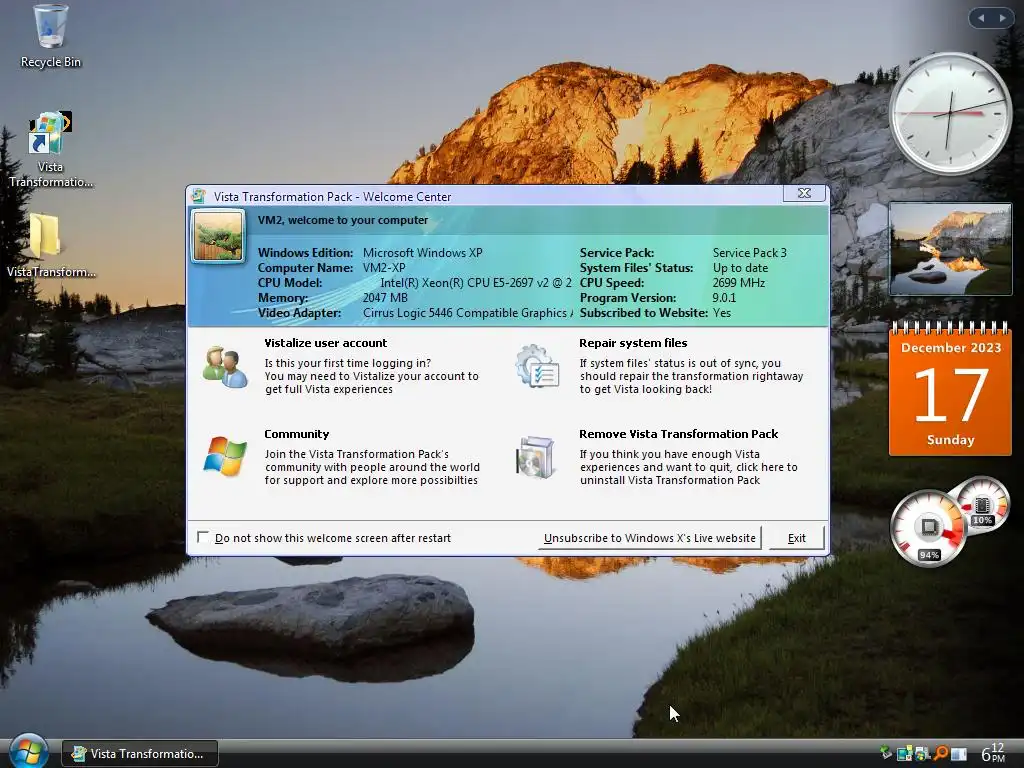Select the Vista Transformation shortcut on desktop
The image size is (1024, 768).
coord(50,149)
